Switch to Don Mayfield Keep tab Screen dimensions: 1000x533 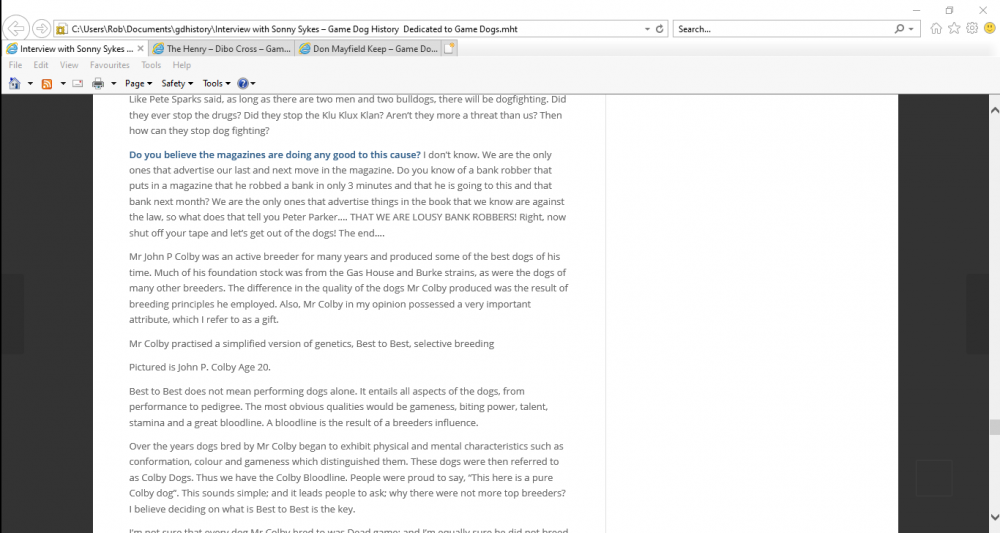point(368,48)
